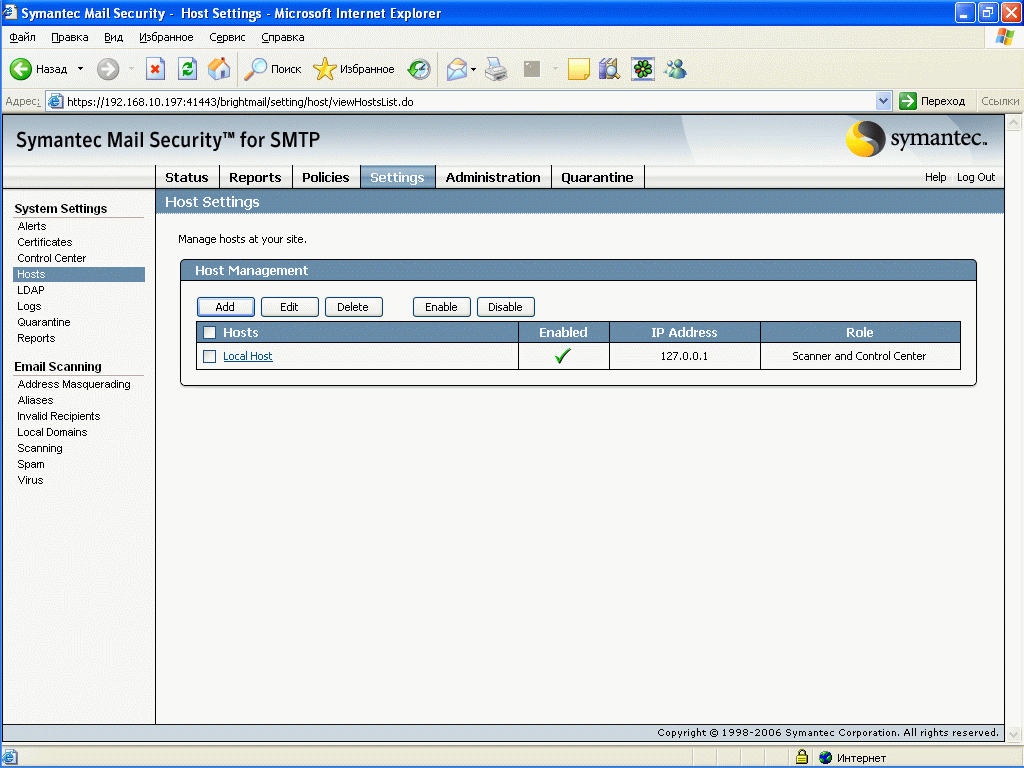Toggle the select-all Hosts header checkbox
Screen dimensions: 1024x768
coord(210,333)
